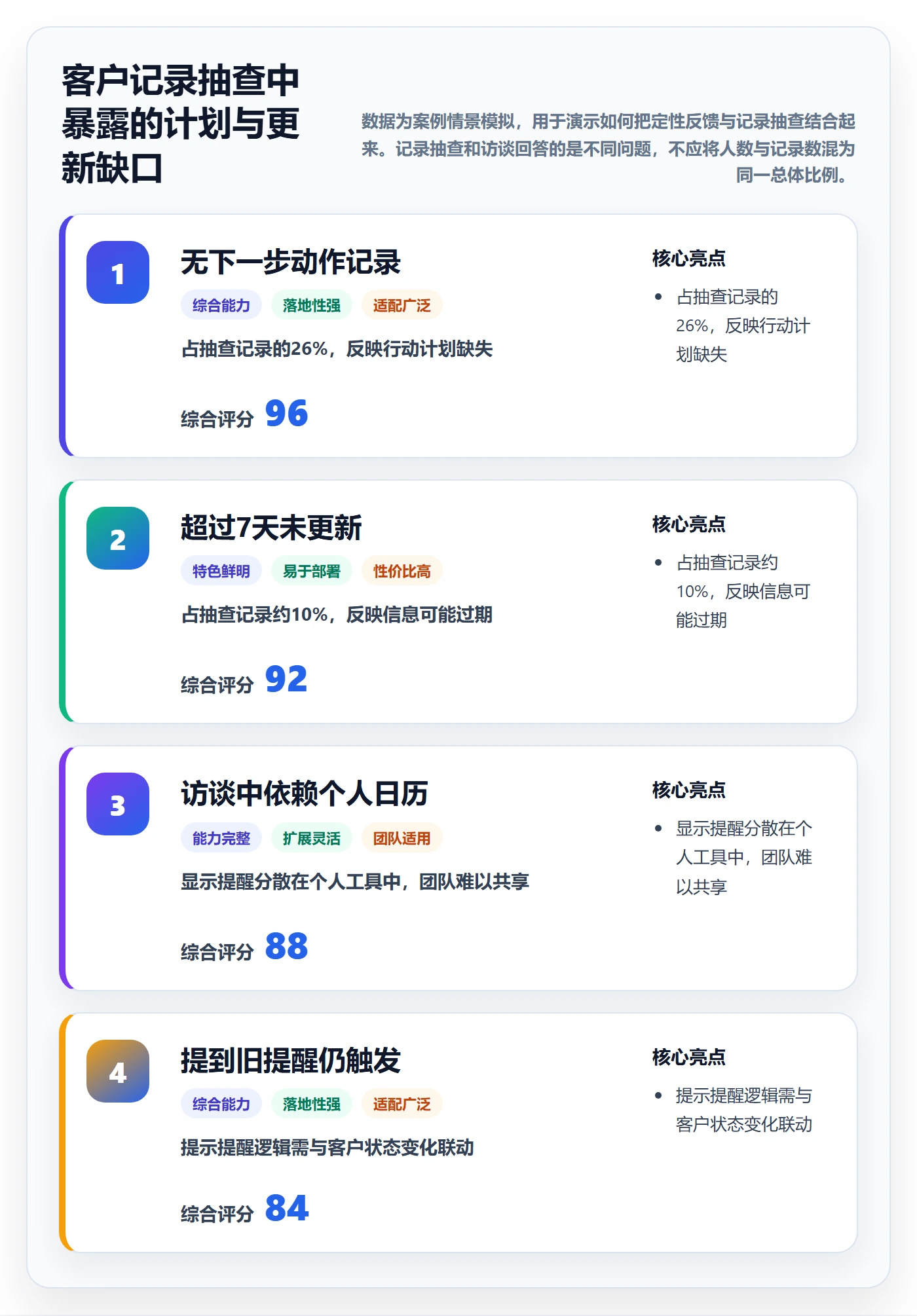The image size is (917, 1316).
Task: Click the rank 3 number badge
Action: coord(118,804)
